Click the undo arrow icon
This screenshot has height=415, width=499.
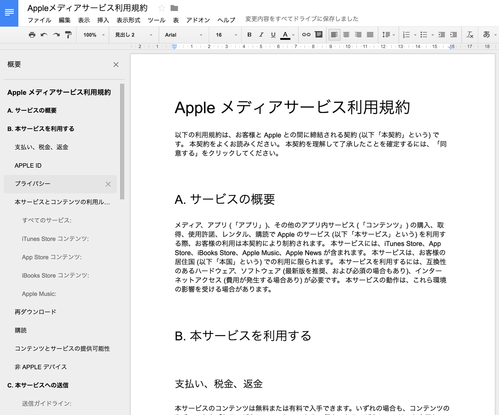44,35
